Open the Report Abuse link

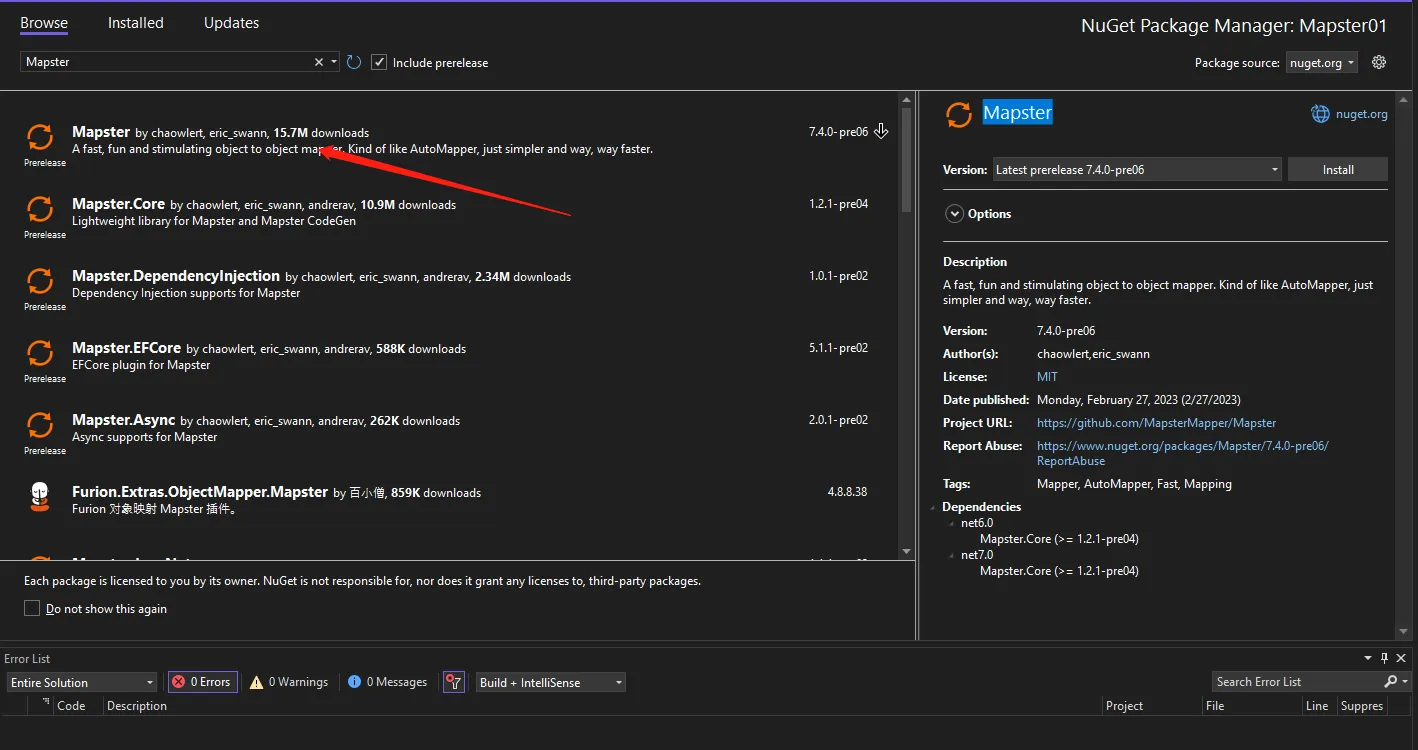click(1183, 453)
